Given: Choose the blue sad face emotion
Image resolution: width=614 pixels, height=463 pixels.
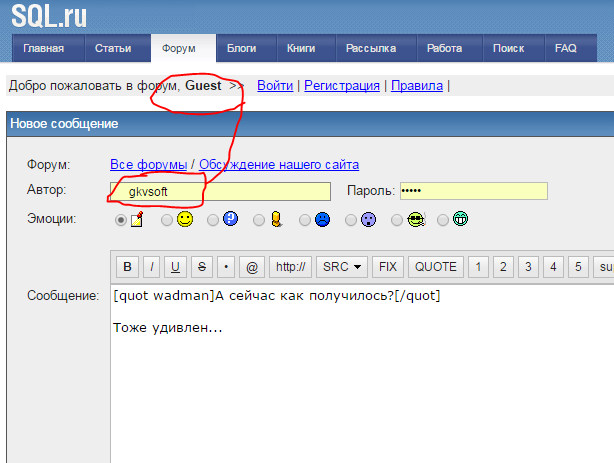Looking at the screenshot, I should tap(322, 220).
